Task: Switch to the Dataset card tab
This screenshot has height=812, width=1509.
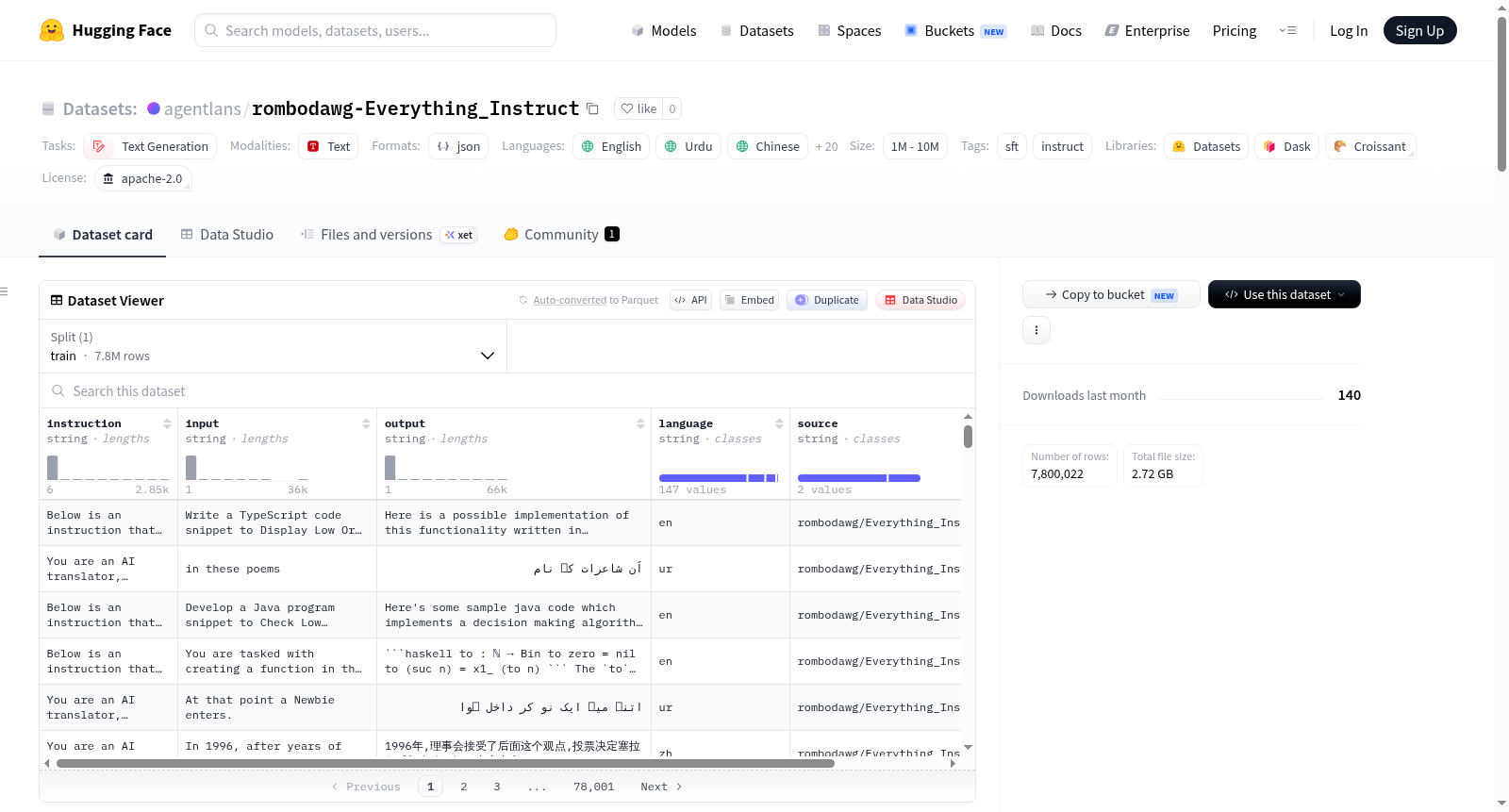Action: pyautogui.click(x=103, y=234)
